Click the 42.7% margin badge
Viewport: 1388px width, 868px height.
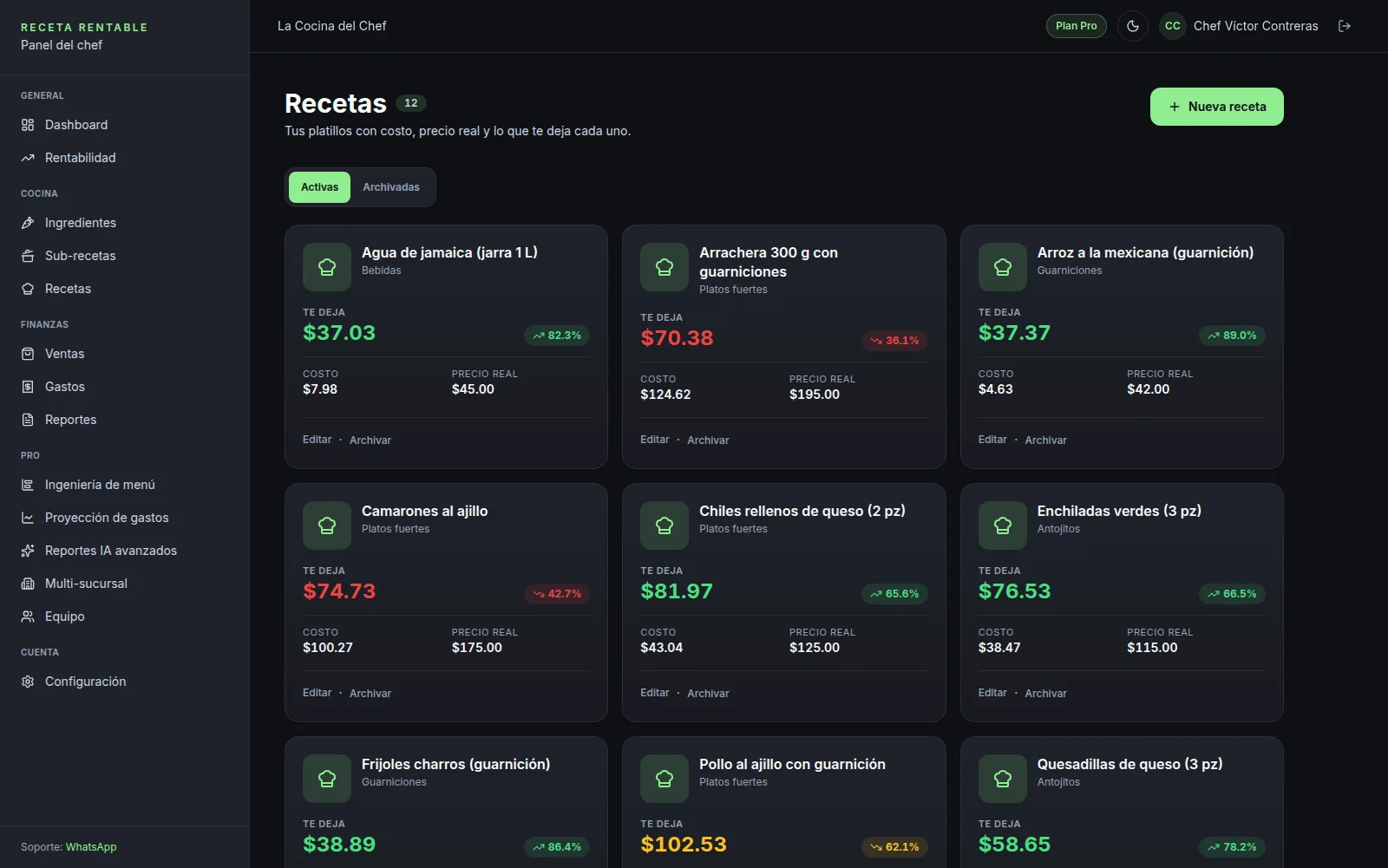point(557,594)
